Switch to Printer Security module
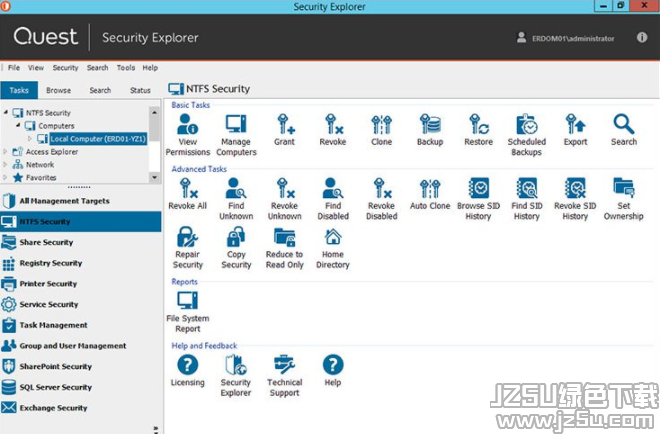Screen dimensions: 660x434 (x=80, y=284)
